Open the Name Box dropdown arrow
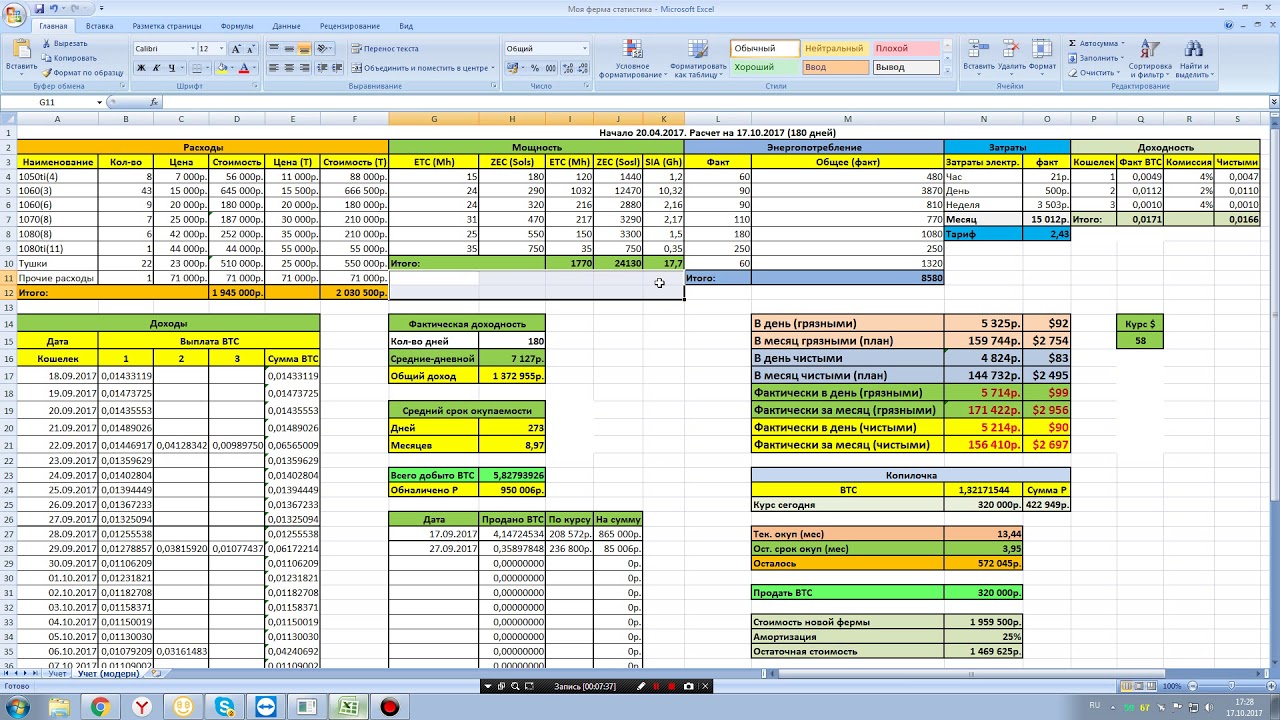Image resolution: width=1280 pixels, height=720 pixels. (99, 102)
